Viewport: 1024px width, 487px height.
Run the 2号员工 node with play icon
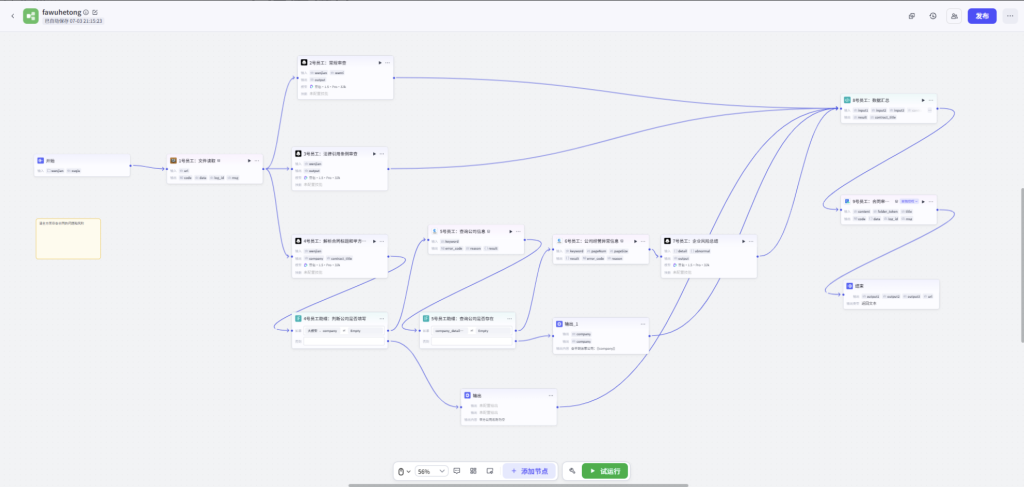[378, 62]
